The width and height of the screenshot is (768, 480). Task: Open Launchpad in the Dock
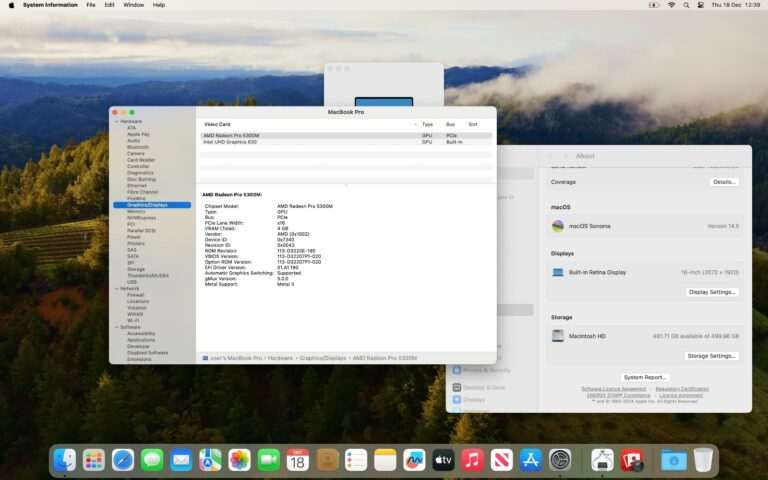[94, 460]
